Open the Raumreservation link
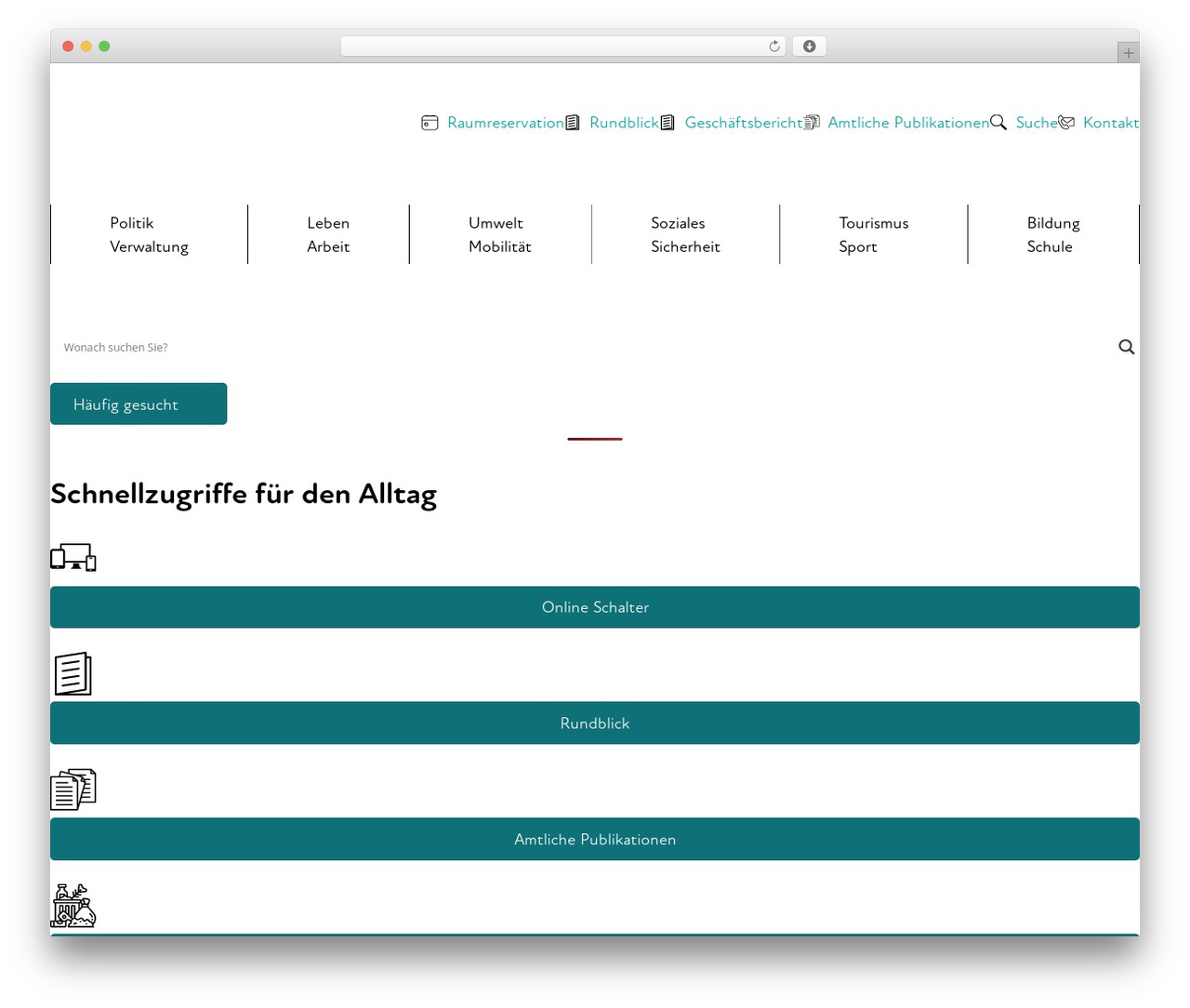This screenshot has height=1008, width=1190. 506,123
